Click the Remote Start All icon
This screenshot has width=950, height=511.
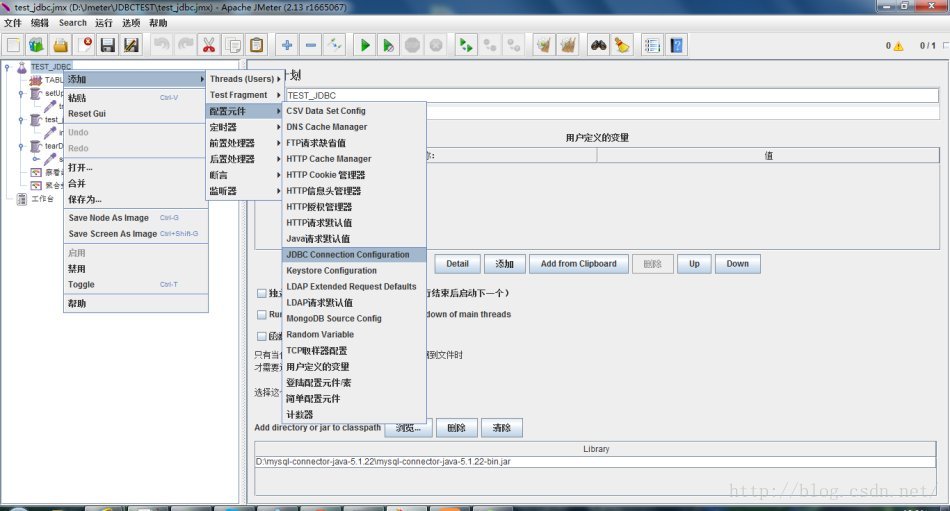[x=466, y=45]
